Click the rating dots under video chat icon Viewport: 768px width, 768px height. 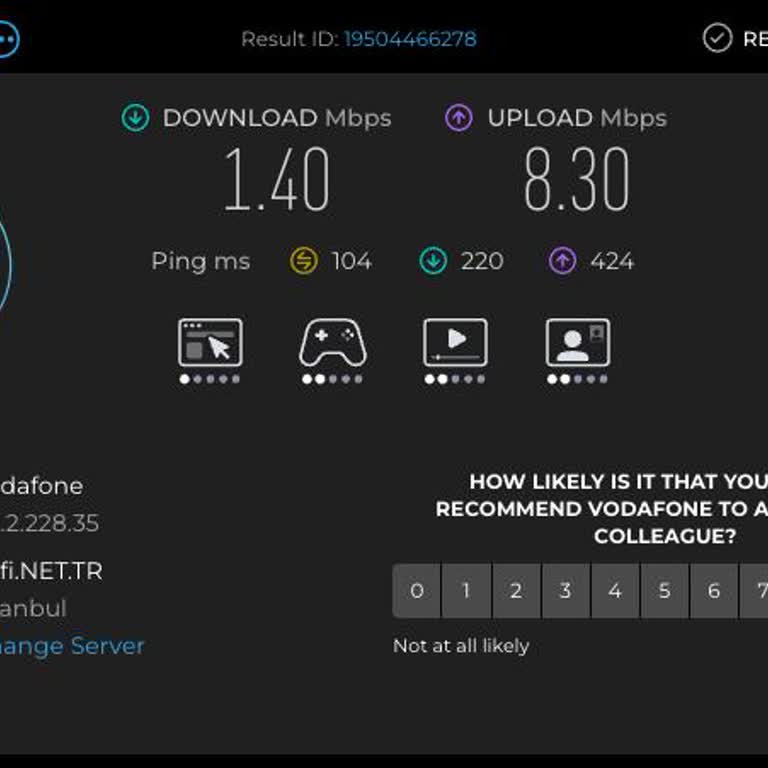point(577,379)
